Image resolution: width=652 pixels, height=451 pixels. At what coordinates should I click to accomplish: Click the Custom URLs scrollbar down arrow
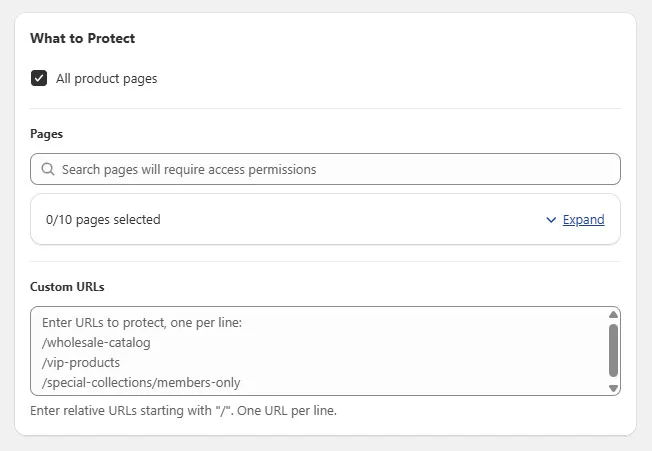[x=613, y=388]
